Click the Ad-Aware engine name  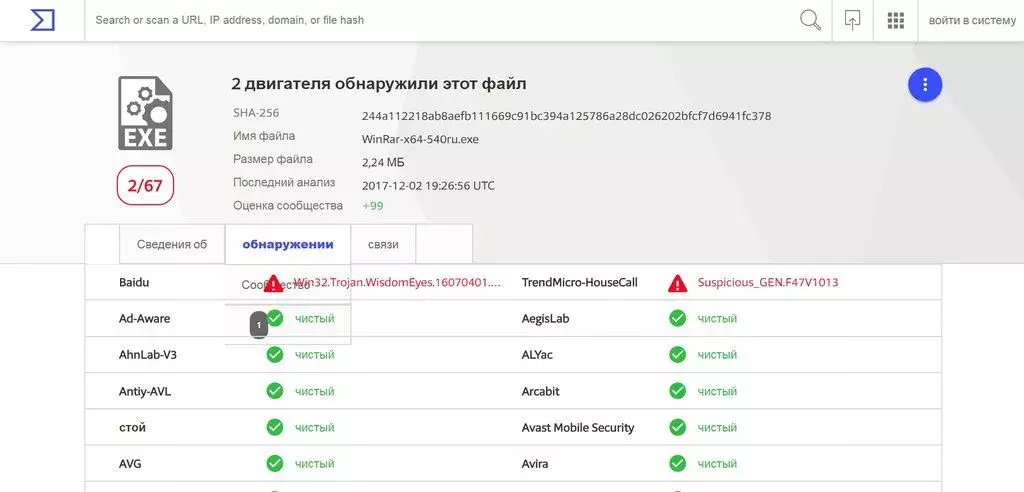(x=144, y=319)
